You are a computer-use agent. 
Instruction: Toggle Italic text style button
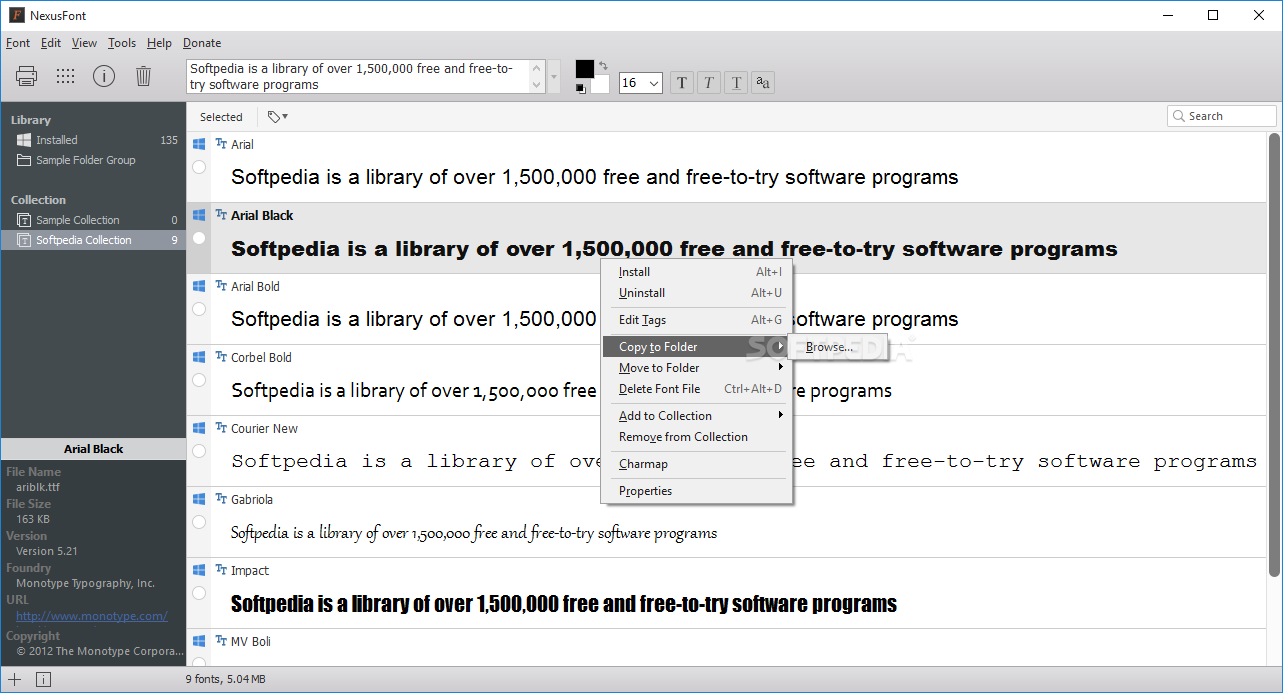coord(709,82)
